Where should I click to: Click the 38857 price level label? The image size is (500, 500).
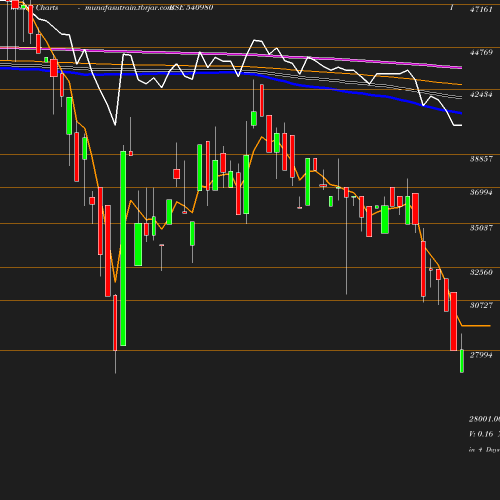point(481,159)
